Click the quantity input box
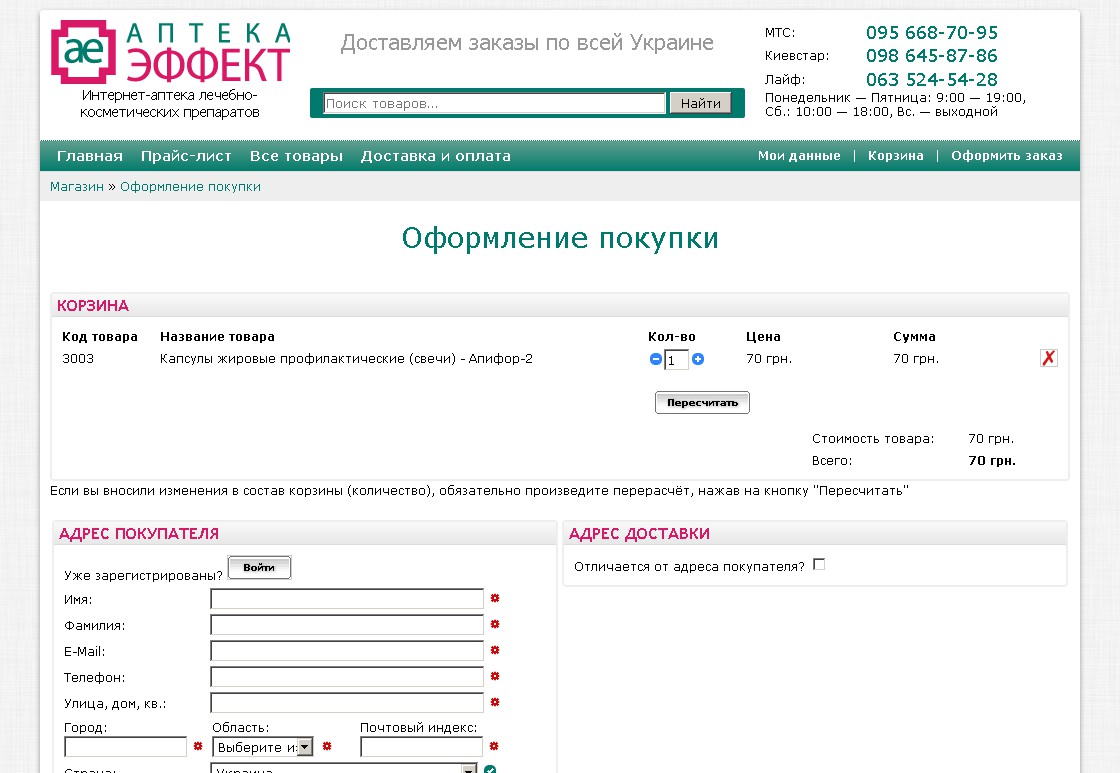The height and width of the screenshot is (773, 1120). coord(676,359)
